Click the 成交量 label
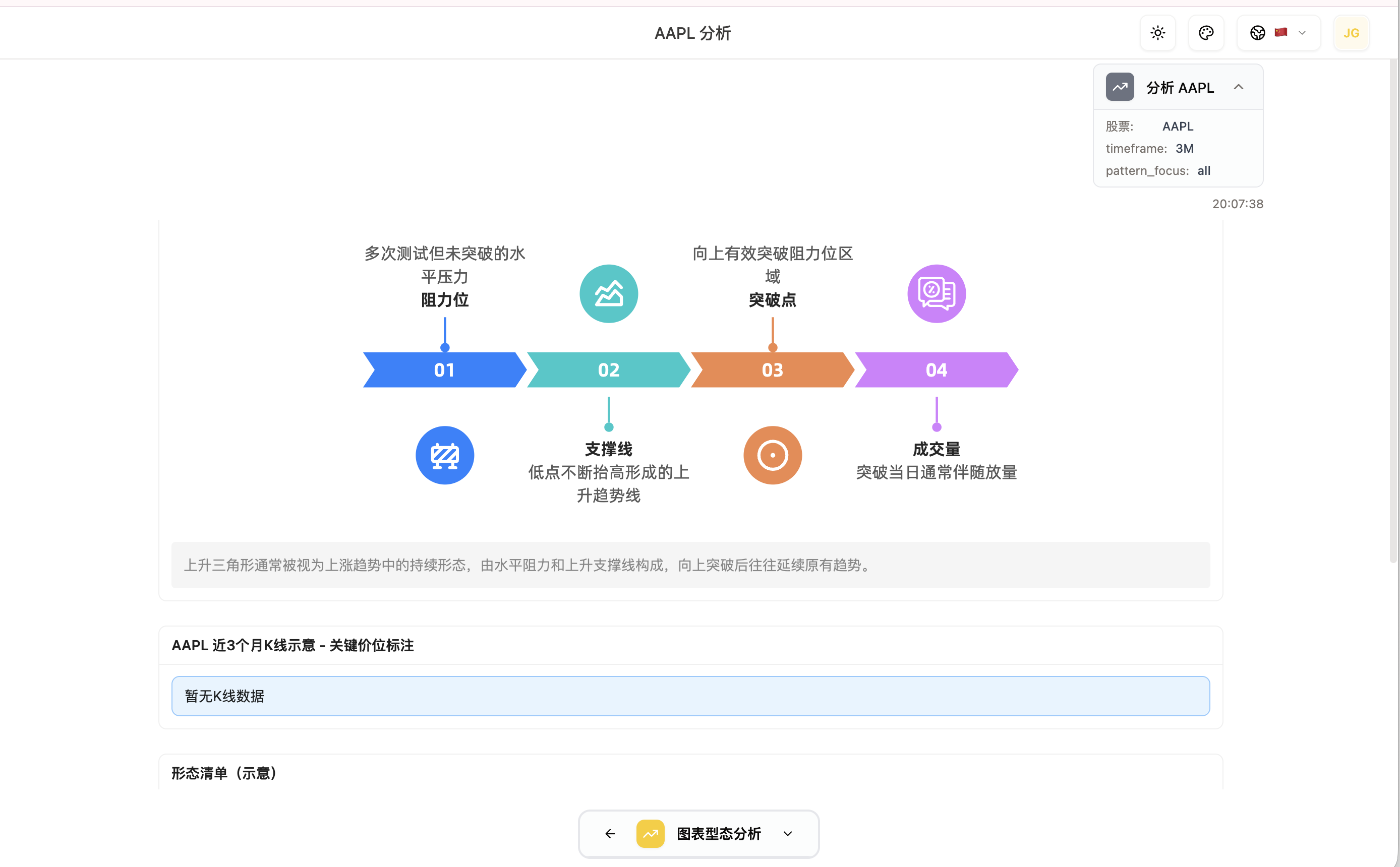The height and width of the screenshot is (867, 1400). pos(936,449)
